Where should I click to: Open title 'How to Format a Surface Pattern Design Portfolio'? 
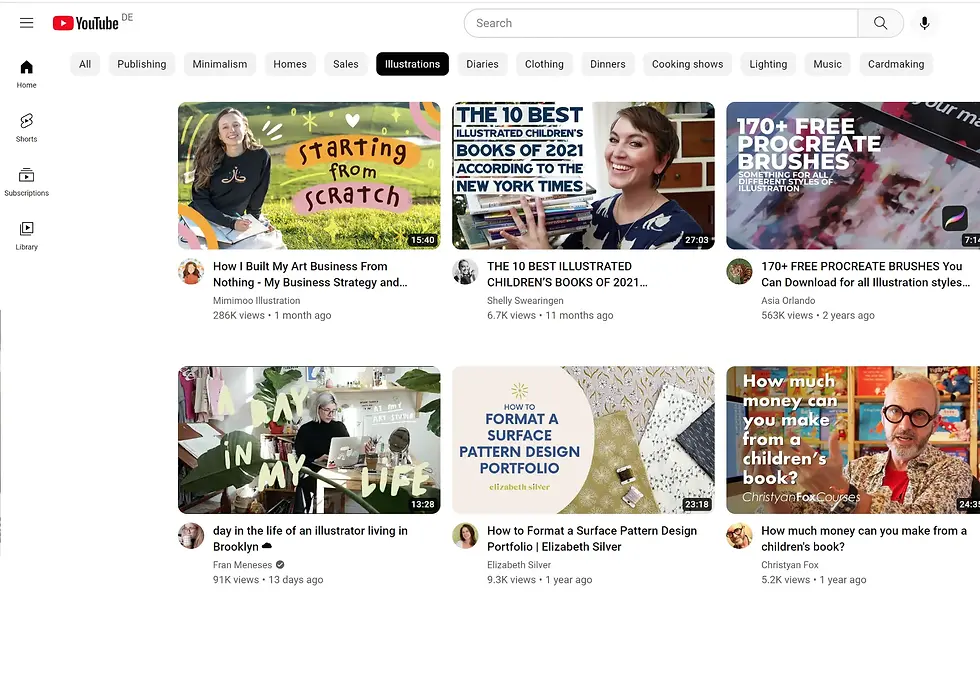592,539
